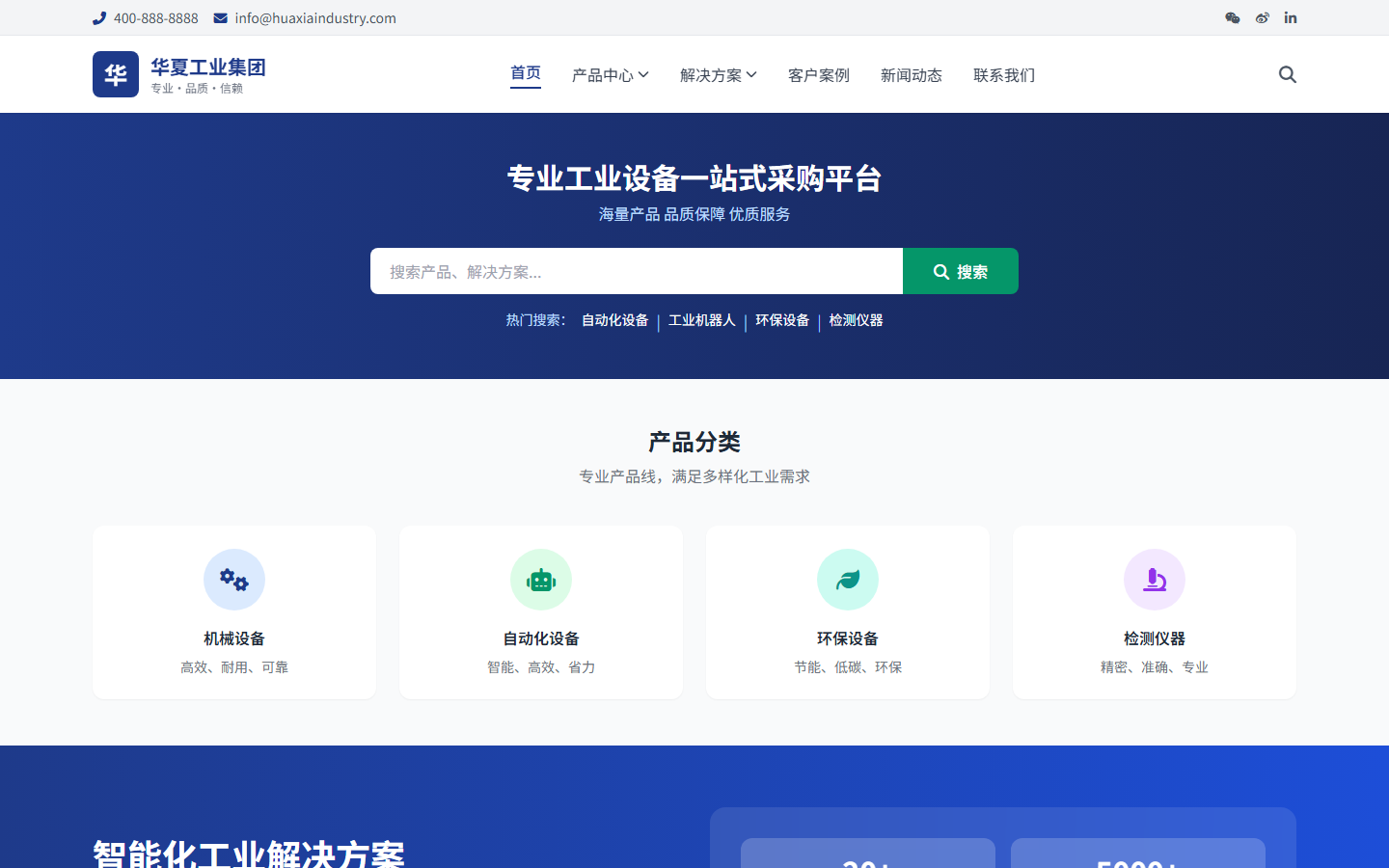Open the 联系我们 nav item
1389x868 pixels.
pos(1004,75)
